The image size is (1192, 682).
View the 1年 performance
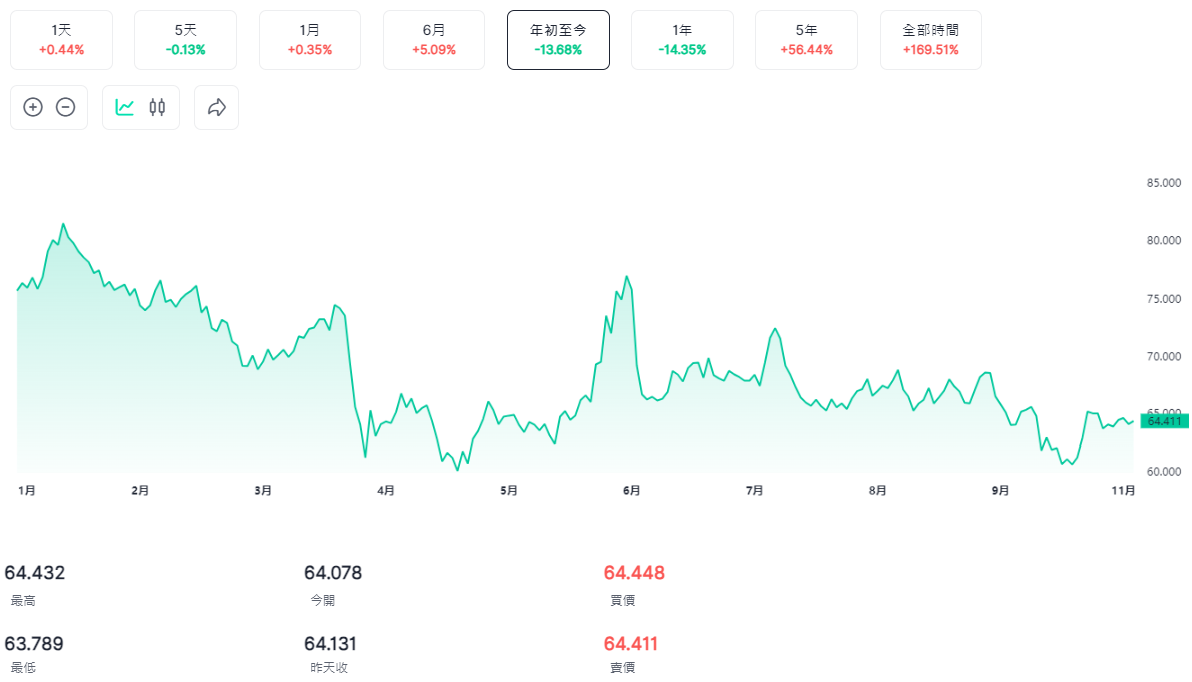click(x=682, y=40)
